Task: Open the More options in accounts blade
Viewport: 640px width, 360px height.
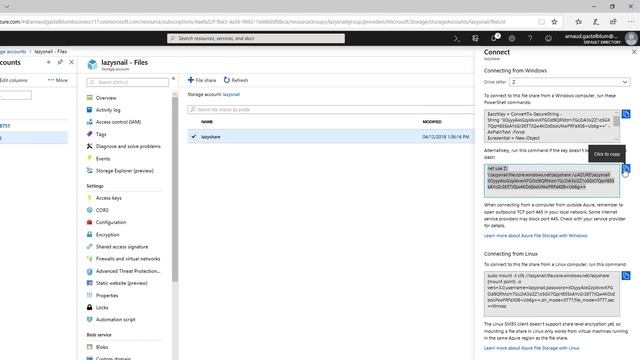Action: [58, 80]
